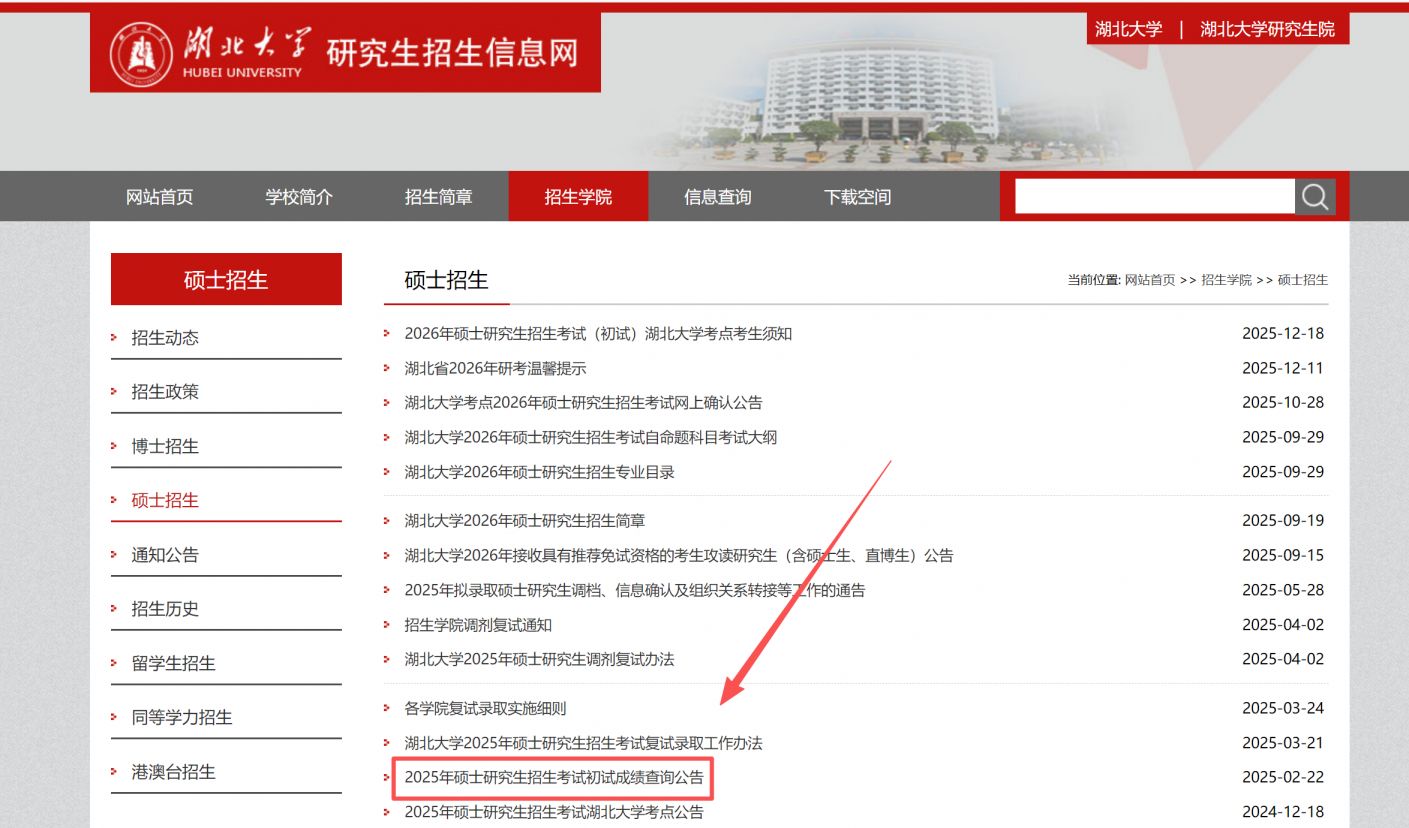Open 留学生招生 in the sidebar
The height and width of the screenshot is (828, 1409).
[174, 663]
